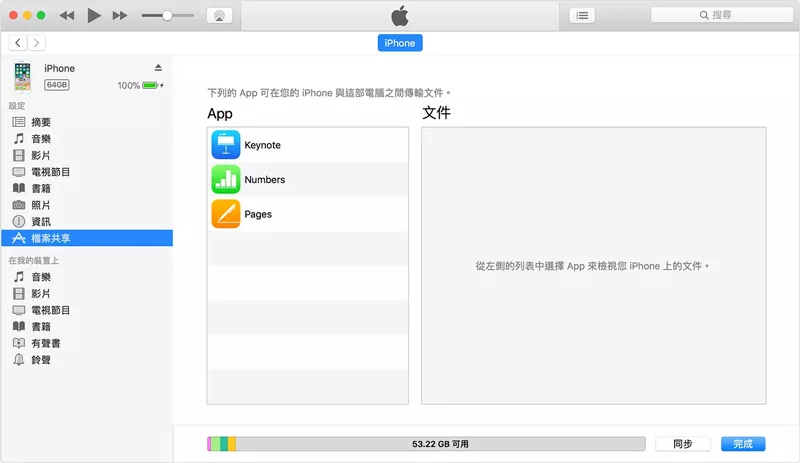Go back with the left chevron

(19, 43)
